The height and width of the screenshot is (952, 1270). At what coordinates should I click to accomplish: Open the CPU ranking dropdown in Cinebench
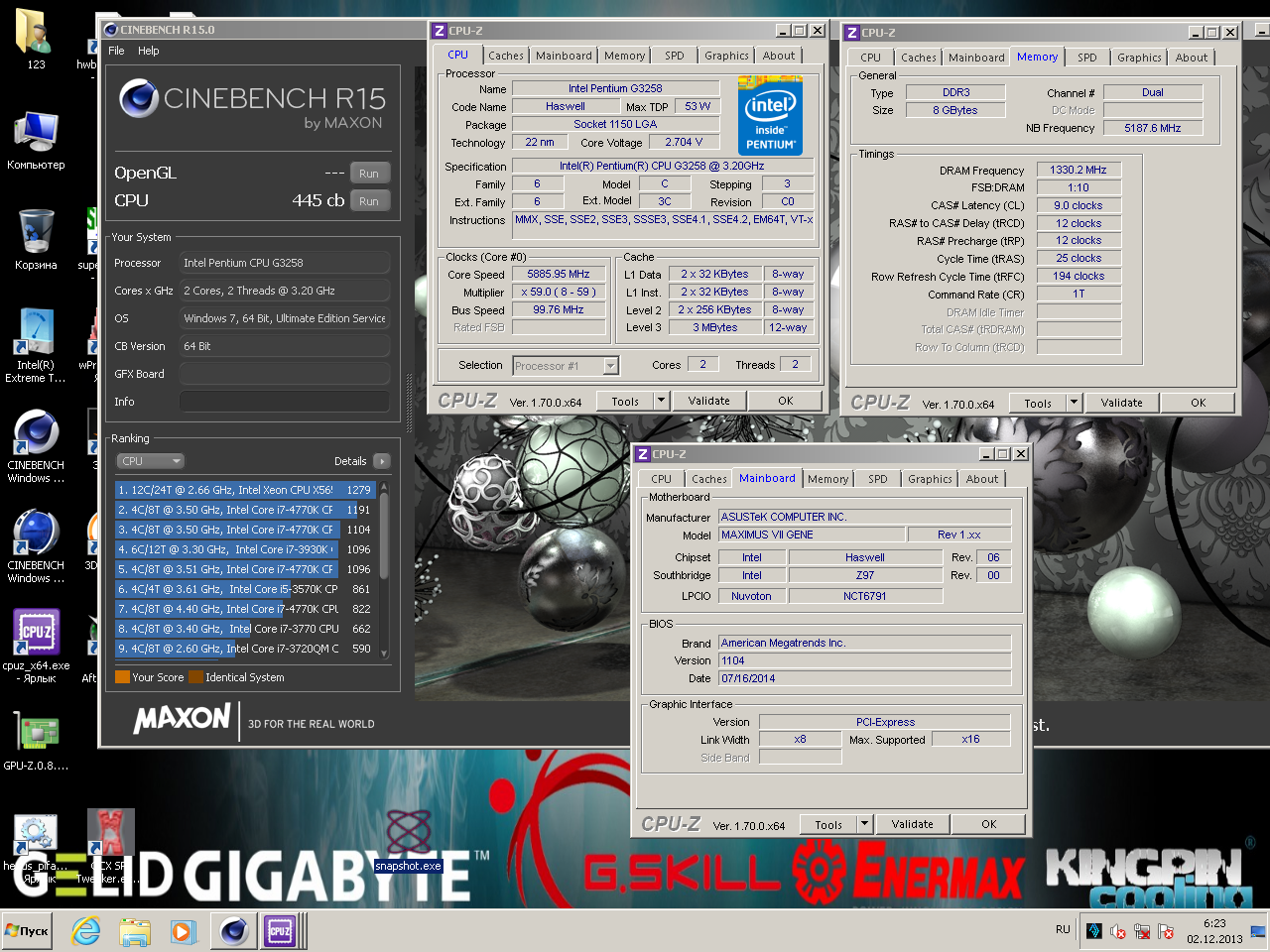click(x=150, y=461)
